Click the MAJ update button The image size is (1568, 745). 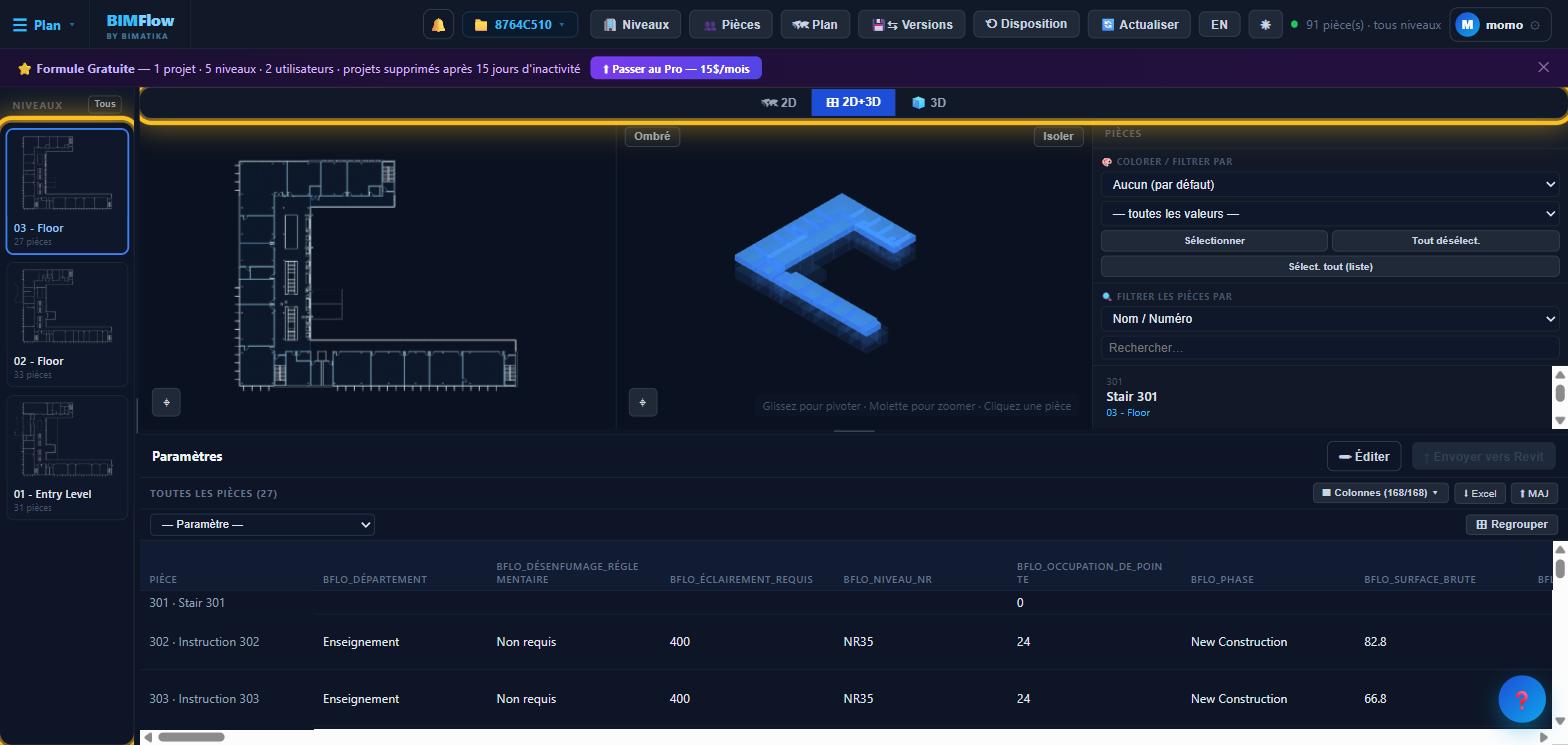[x=1534, y=493]
